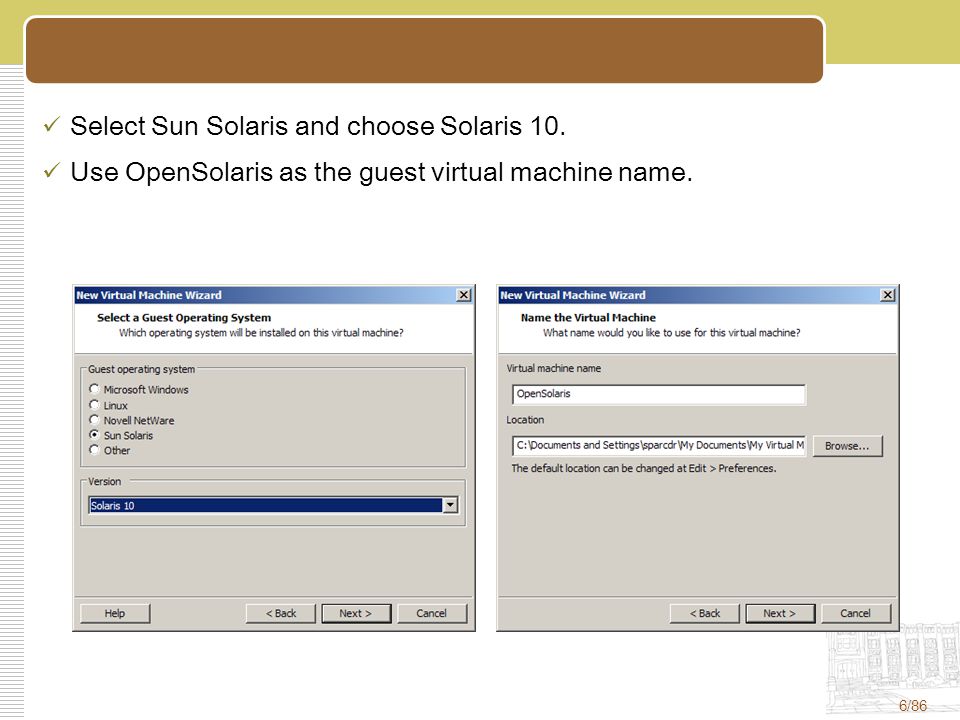The height and width of the screenshot is (720, 960).
Task: Click the Location path input field
Action: [659, 446]
